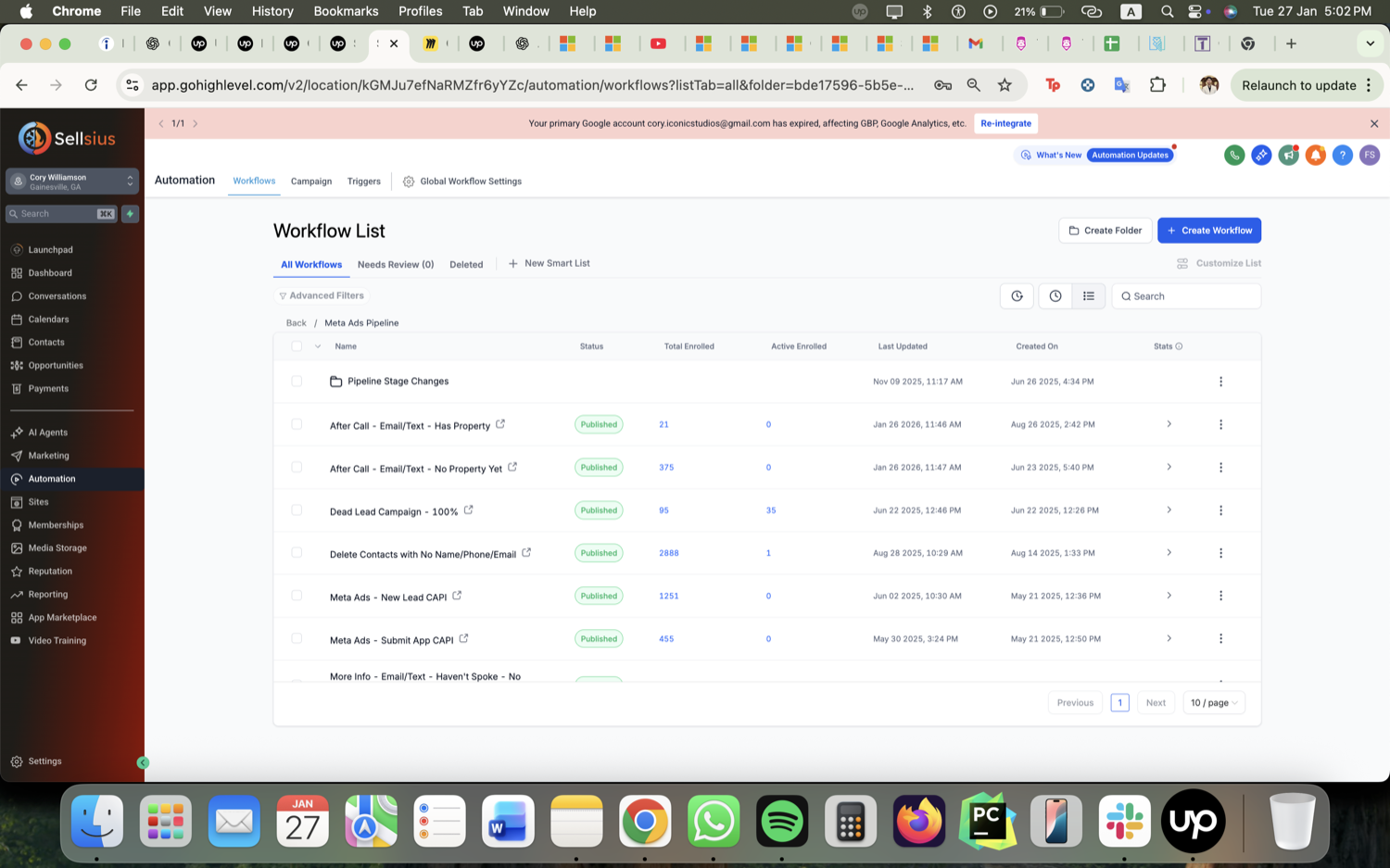1390x868 pixels.
Task: Check the Pipeline Stage Changes folder row
Action: click(297, 381)
